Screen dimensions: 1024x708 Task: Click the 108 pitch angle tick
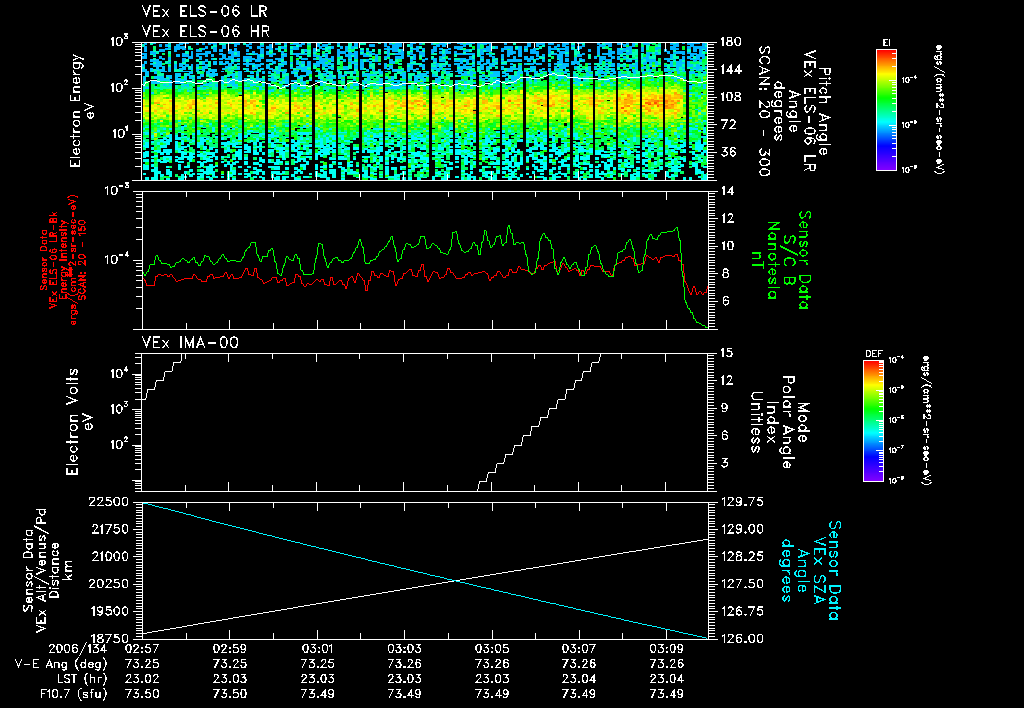point(731,97)
